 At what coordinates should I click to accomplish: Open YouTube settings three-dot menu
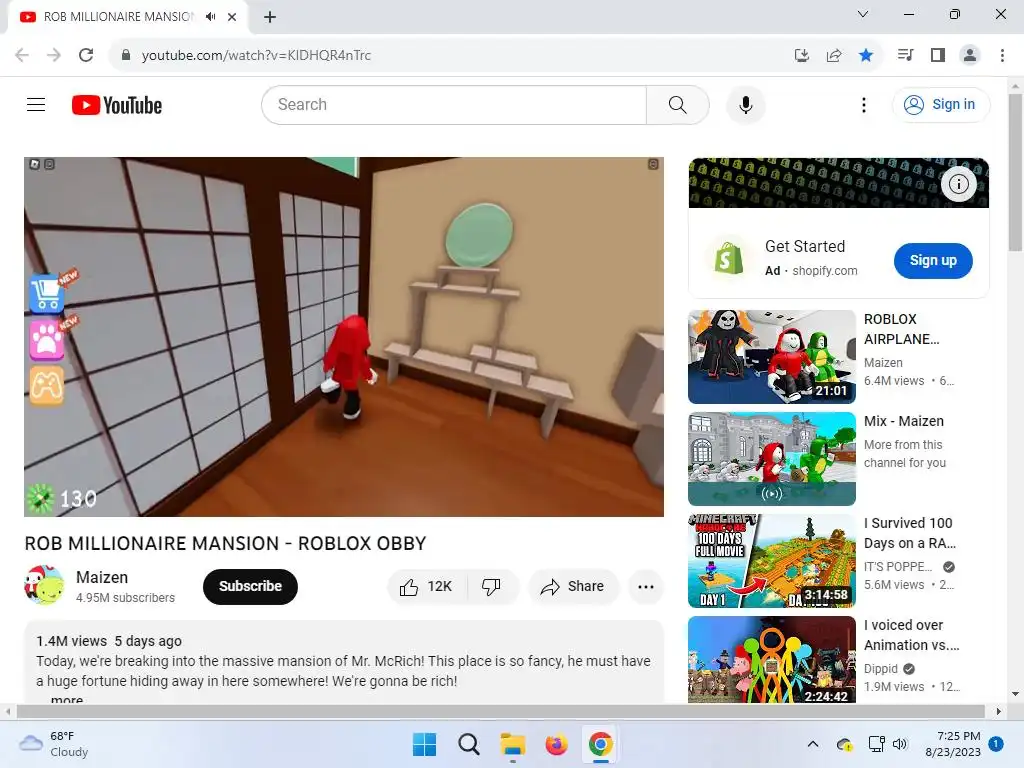[x=863, y=104]
